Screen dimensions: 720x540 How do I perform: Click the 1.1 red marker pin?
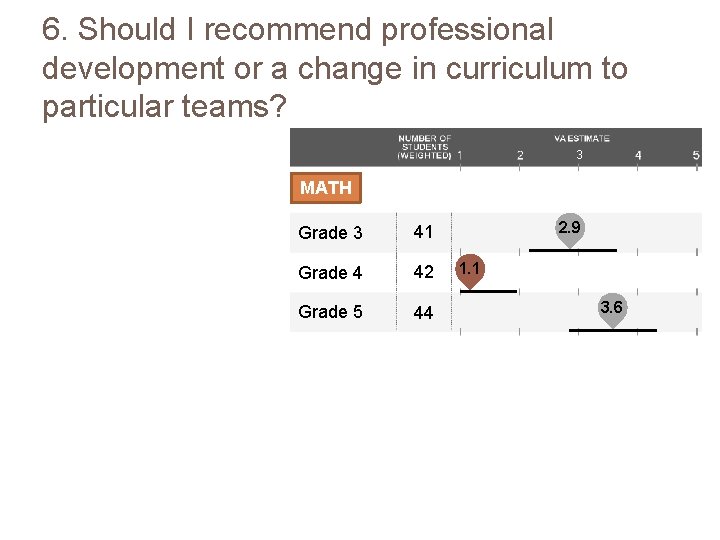[x=470, y=269]
